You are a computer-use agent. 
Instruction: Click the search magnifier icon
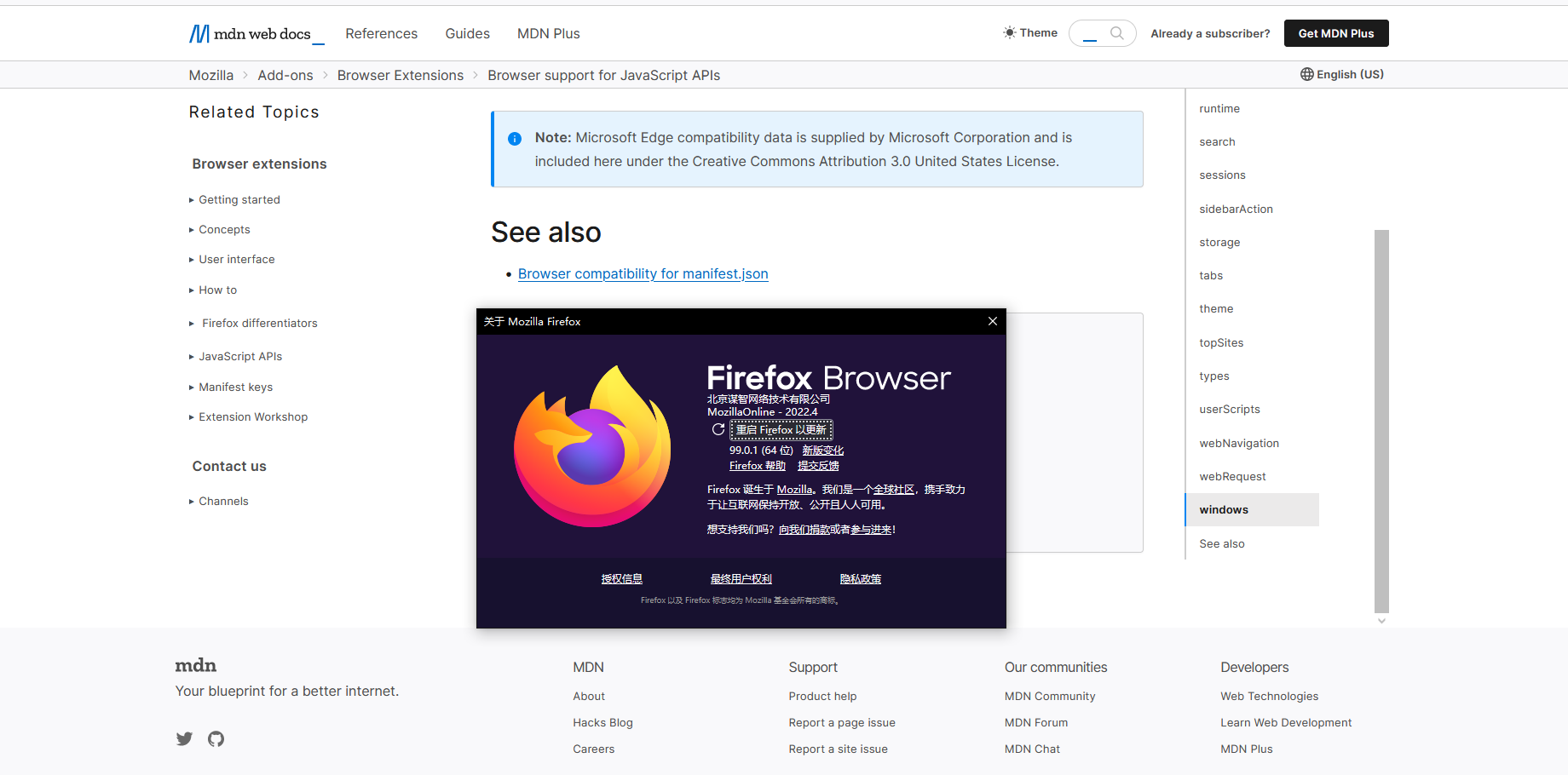tap(1116, 33)
